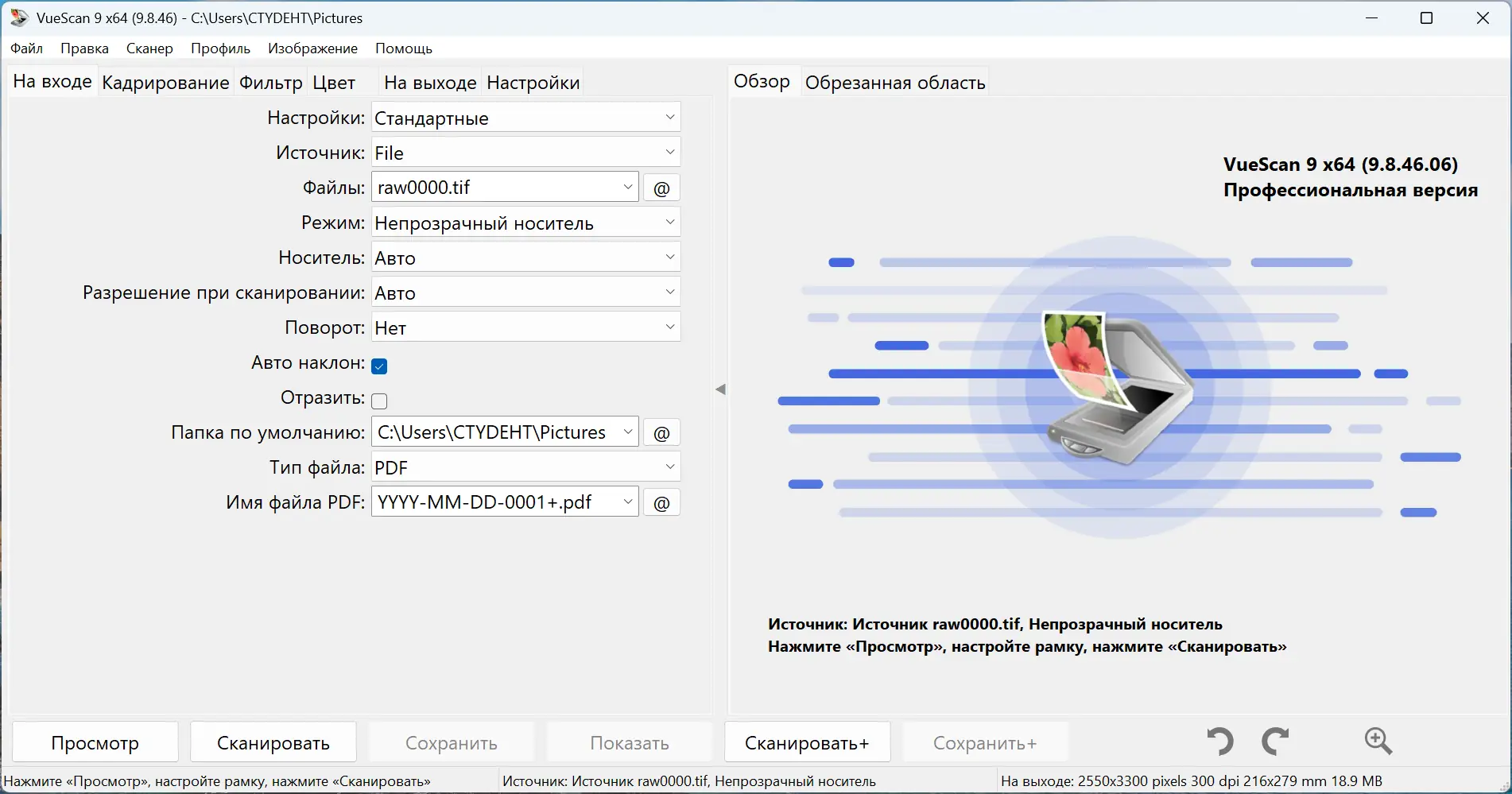Open substitutions for the default folder path
1512x794 pixels.
661,432
